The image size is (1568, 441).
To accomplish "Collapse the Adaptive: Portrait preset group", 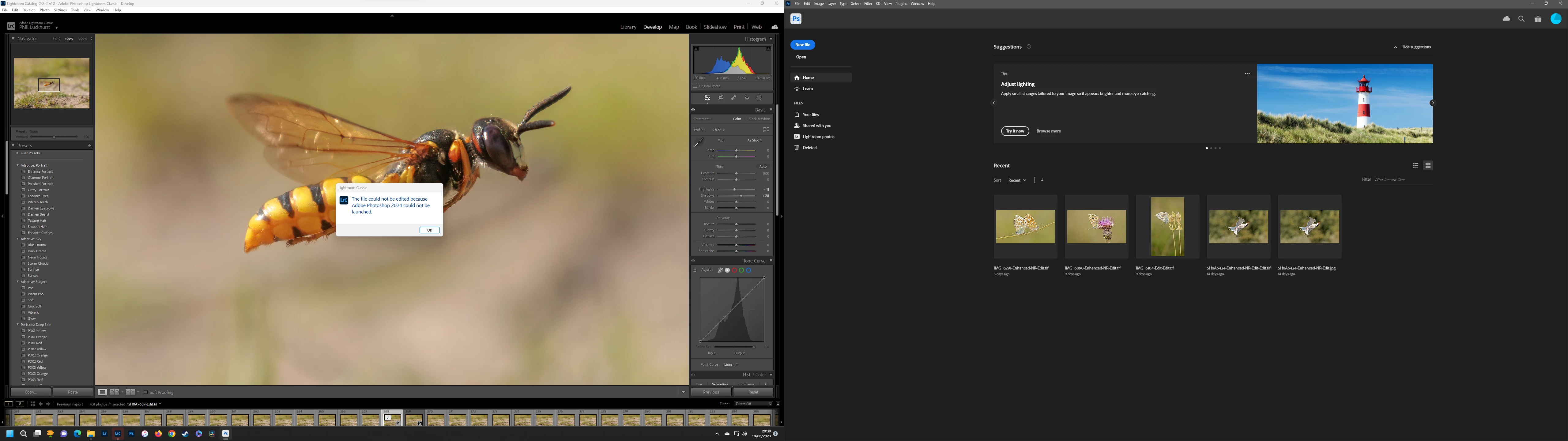I will click(18, 165).
